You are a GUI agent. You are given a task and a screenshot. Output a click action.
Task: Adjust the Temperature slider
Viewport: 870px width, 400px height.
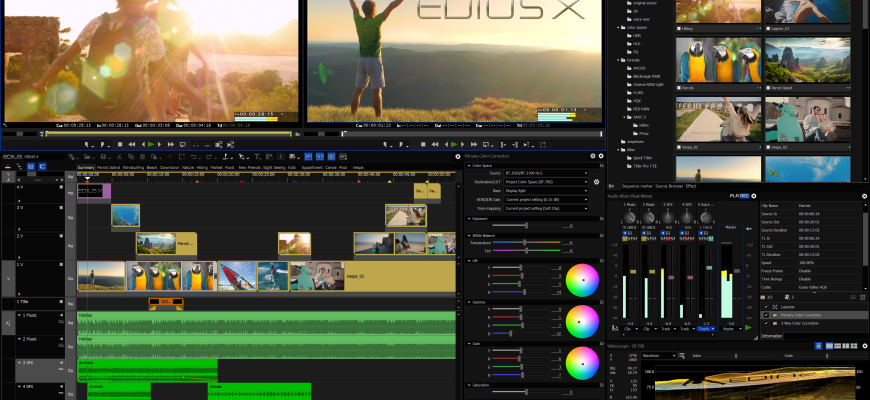pos(525,243)
